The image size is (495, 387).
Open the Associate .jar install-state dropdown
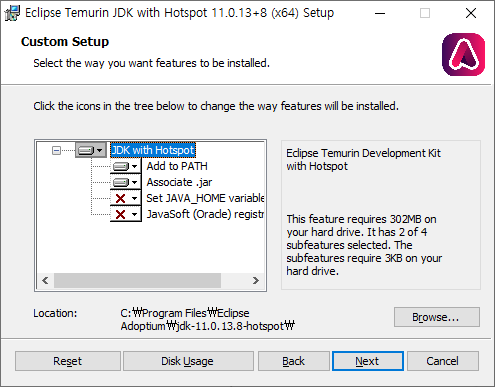126,182
